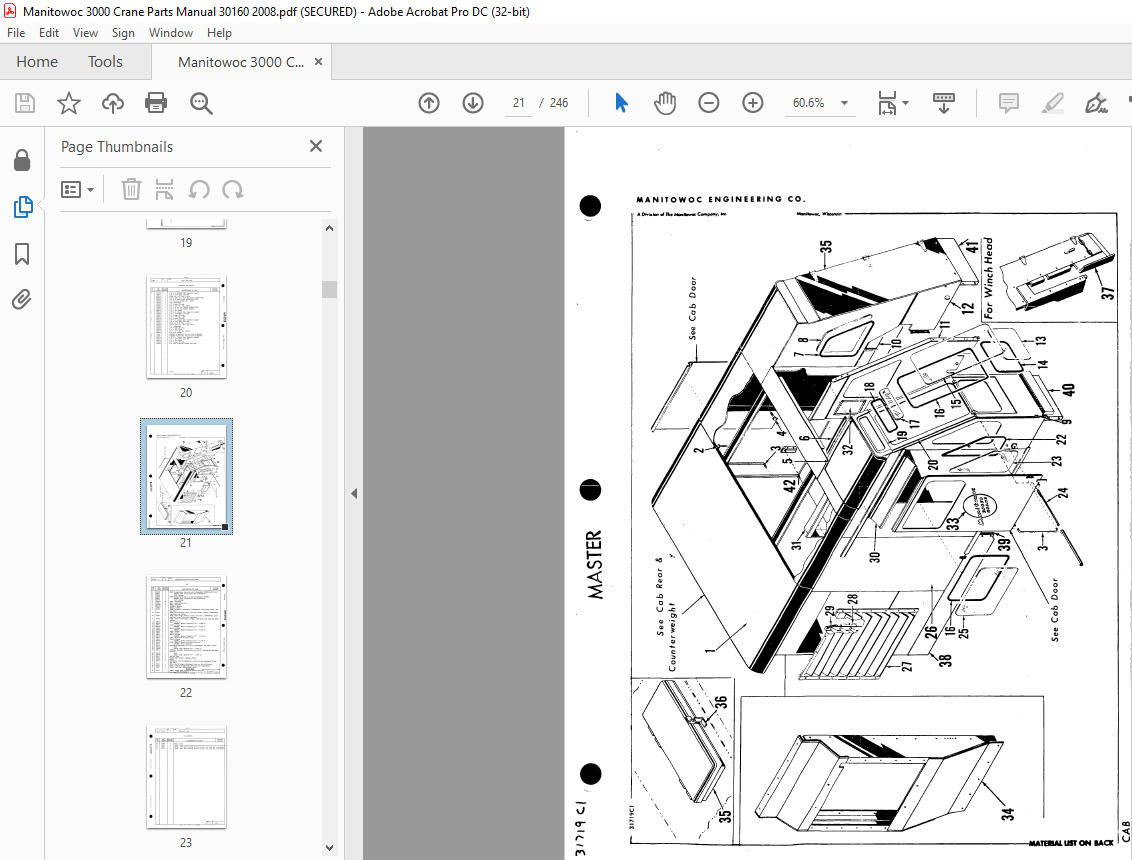Select page 22 thumbnail
Viewport: 1132px width, 860px height.
point(186,627)
